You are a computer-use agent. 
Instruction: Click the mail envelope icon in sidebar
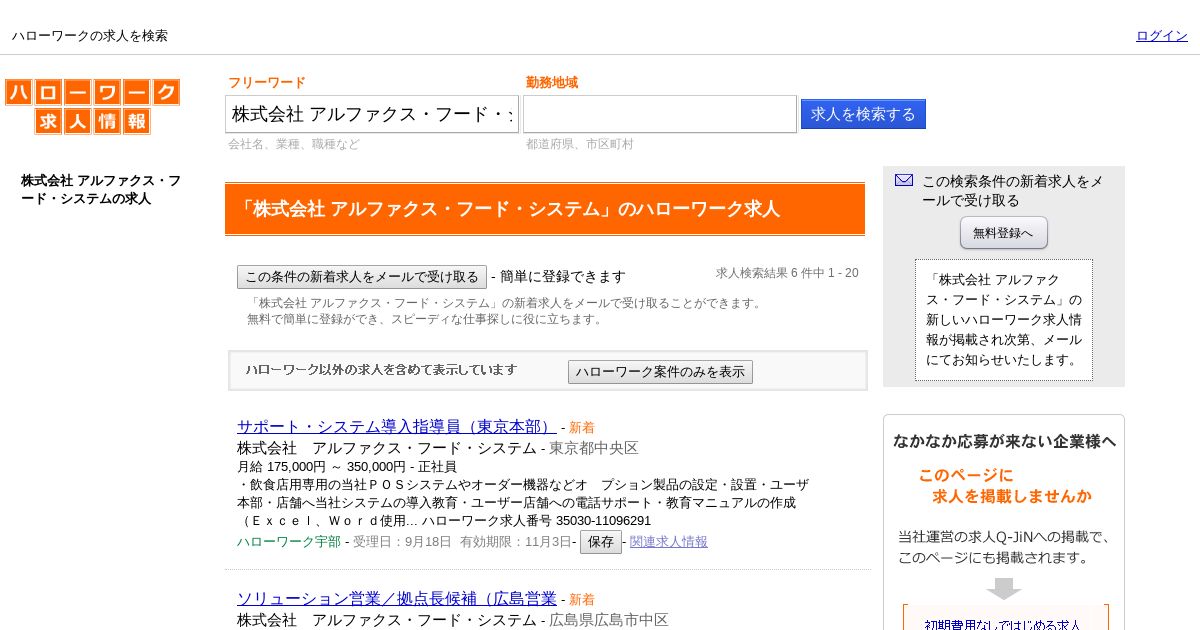point(904,180)
